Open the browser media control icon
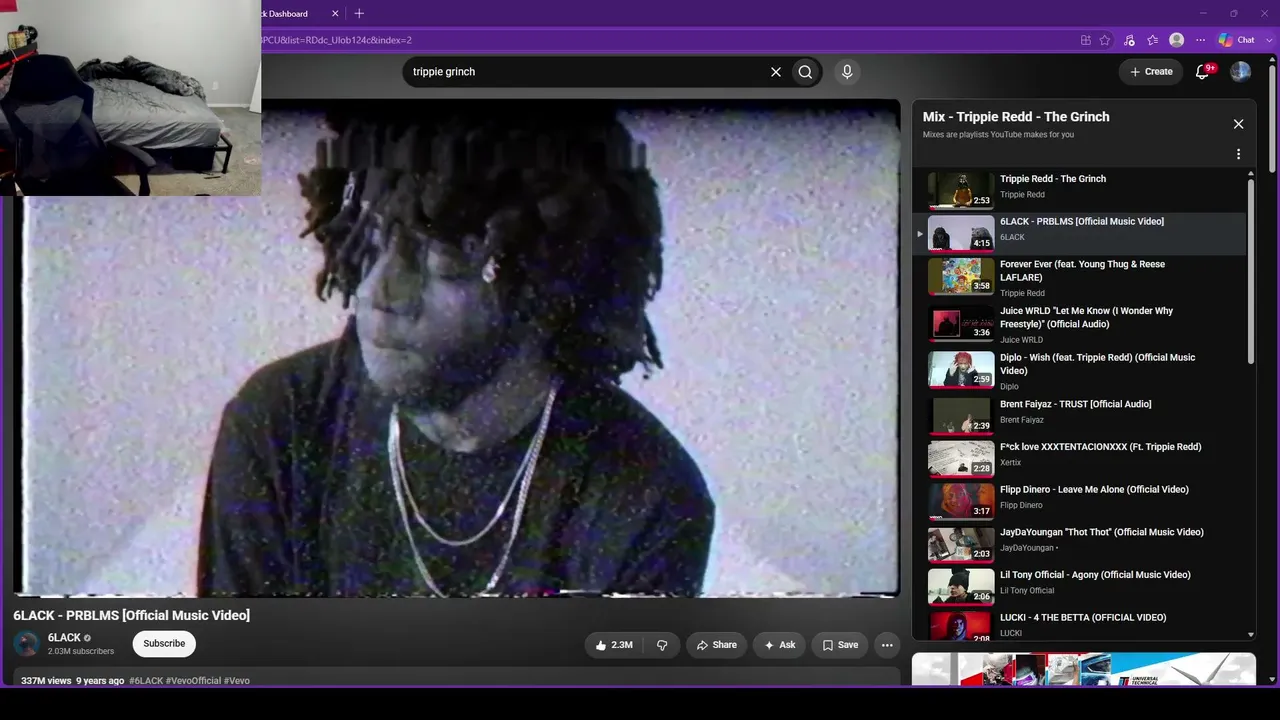This screenshot has height=720, width=1280. pos(1129,40)
